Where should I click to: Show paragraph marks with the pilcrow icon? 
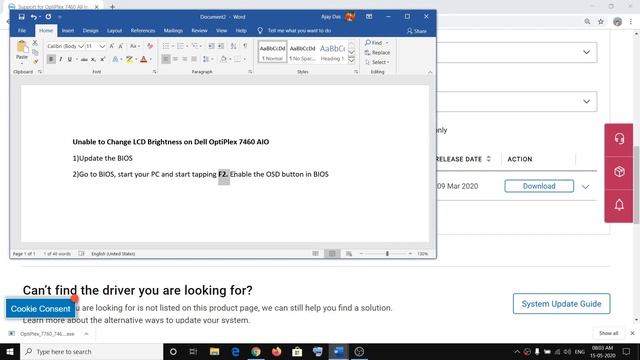pyautogui.click(x=245, y=46)
